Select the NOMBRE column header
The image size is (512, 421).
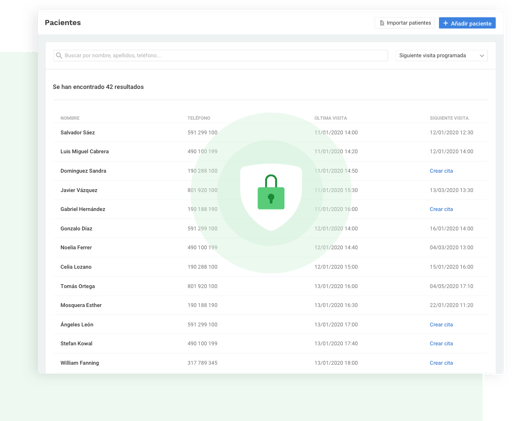(x=70, y=118)
